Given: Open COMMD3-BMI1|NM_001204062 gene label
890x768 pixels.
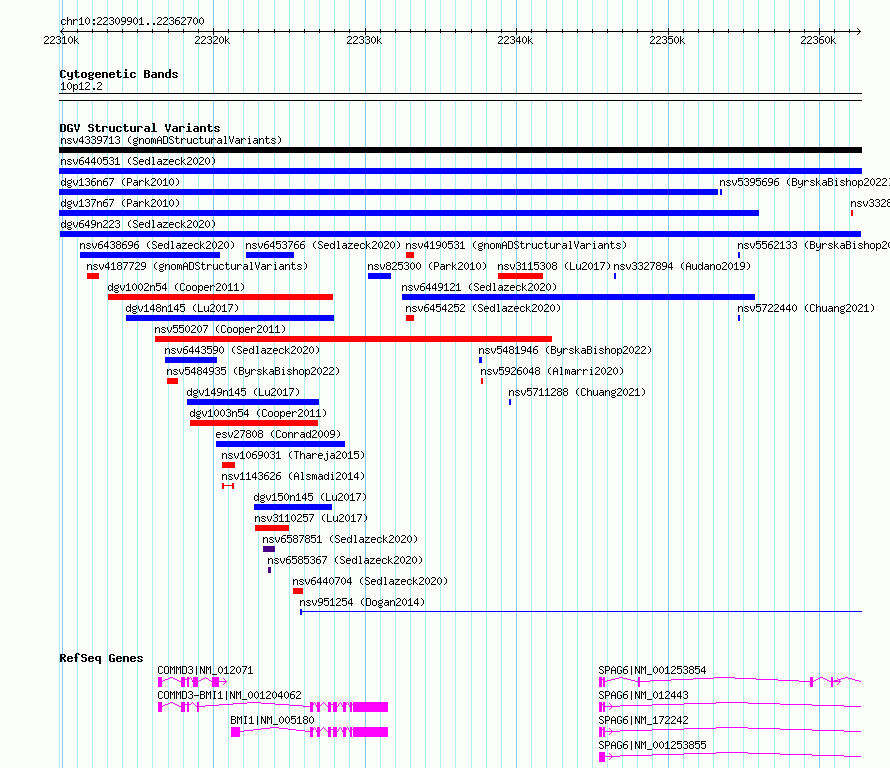Looking at the screenshot, I should click(x=229, y=695).
